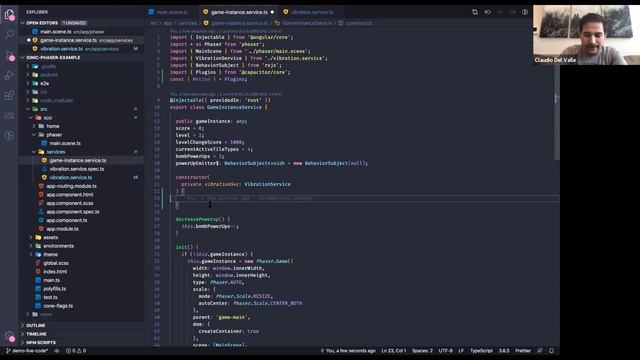Click the GameInstanceService breadcrumb item
This screenshot has height=360, width=640.
(x=307, y=23)
